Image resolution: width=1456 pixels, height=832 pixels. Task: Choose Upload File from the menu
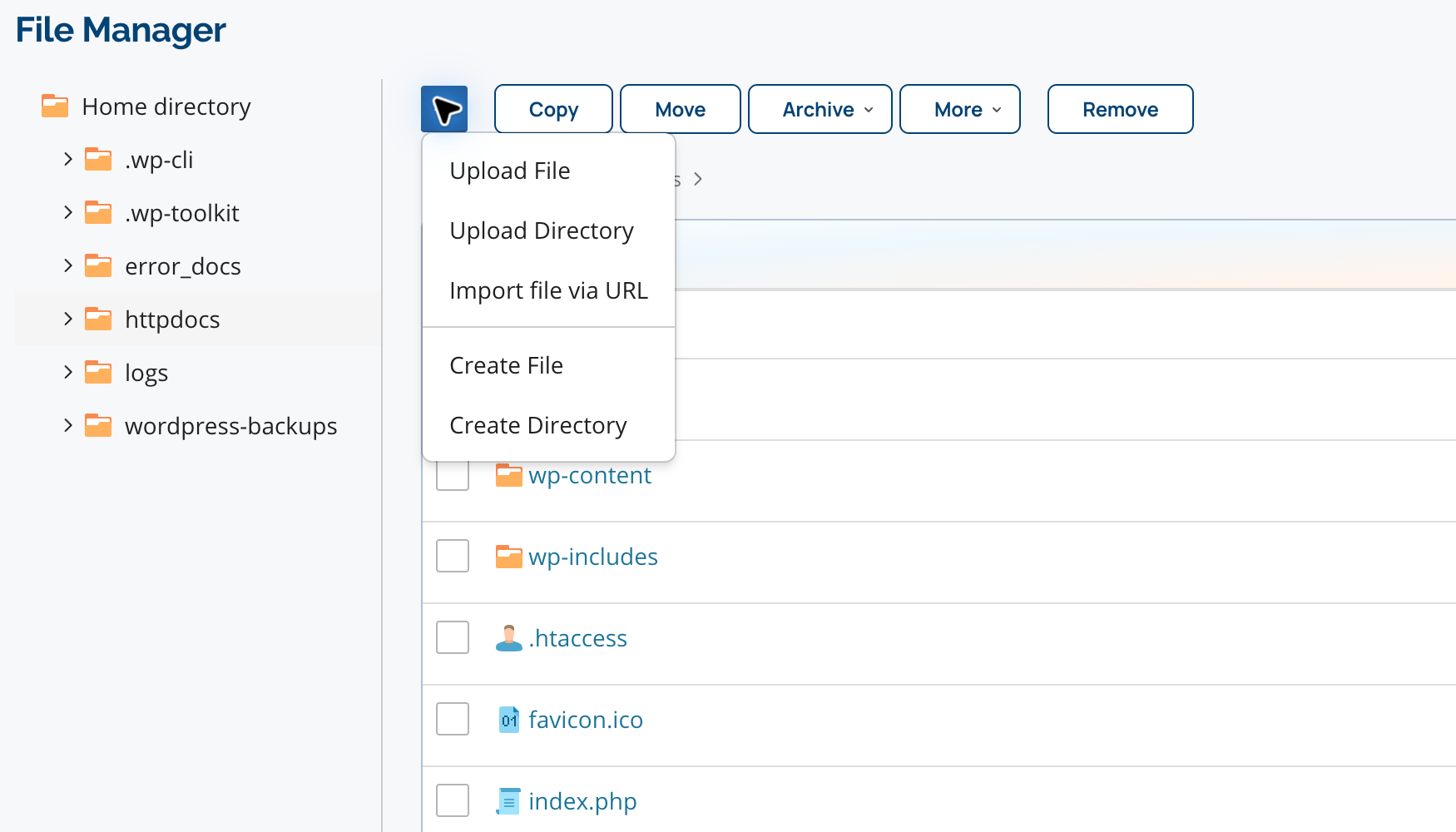[549, 171]
